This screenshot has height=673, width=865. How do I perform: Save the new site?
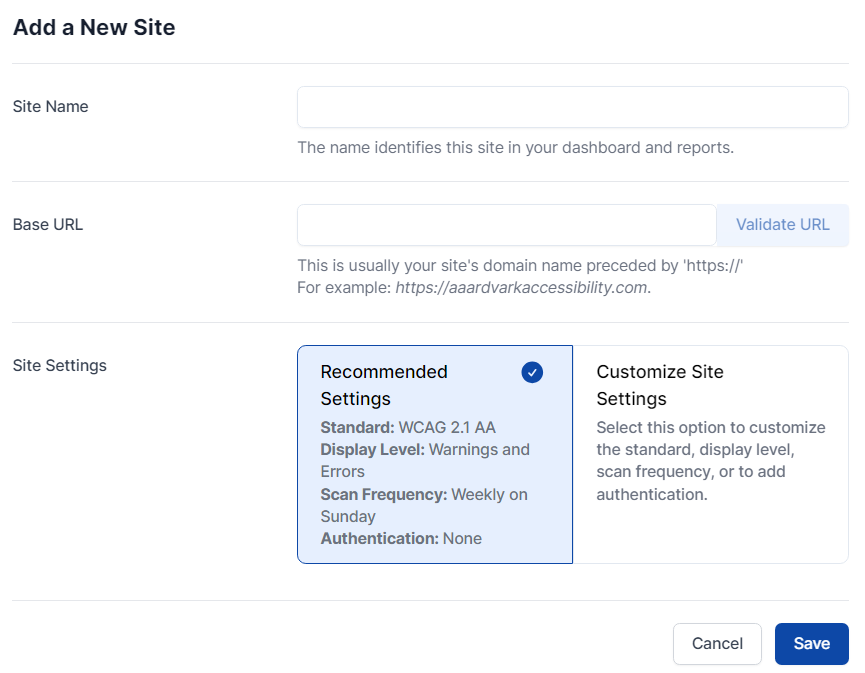pos(811,644)
